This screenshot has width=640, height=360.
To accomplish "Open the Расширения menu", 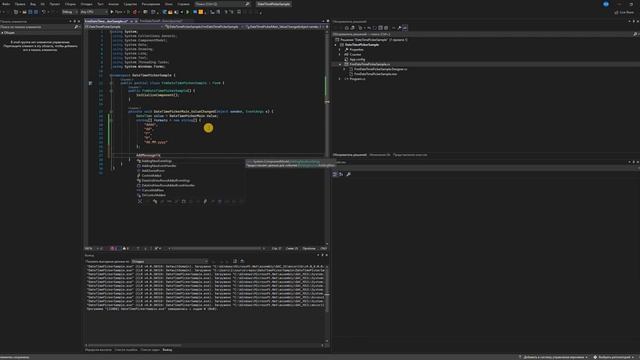I will coord(151,4).
